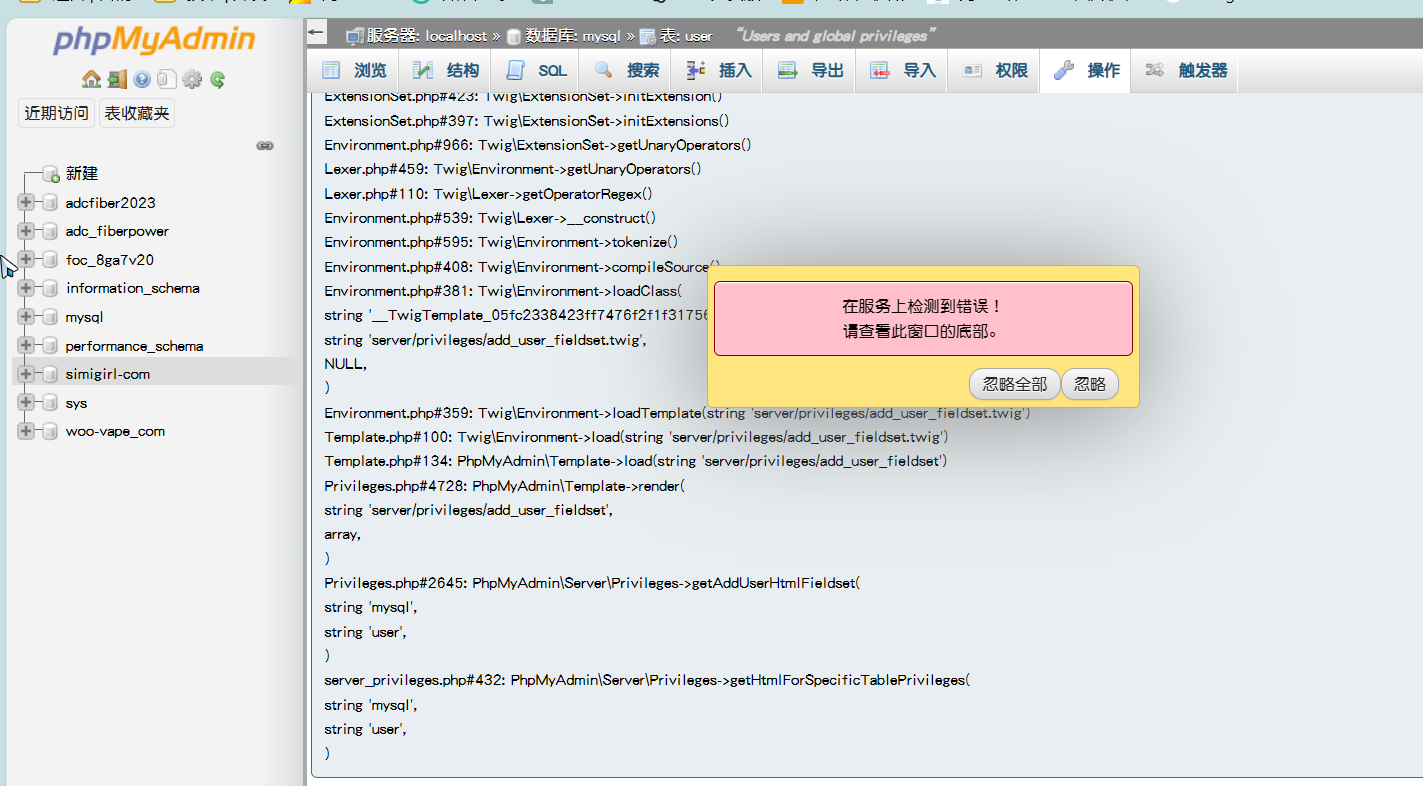Click database icon beside information_schema

click(49, 288)
